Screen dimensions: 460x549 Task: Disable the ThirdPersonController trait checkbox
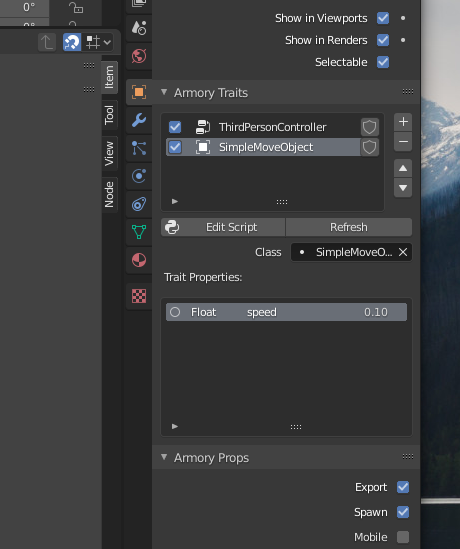[175, 127]
